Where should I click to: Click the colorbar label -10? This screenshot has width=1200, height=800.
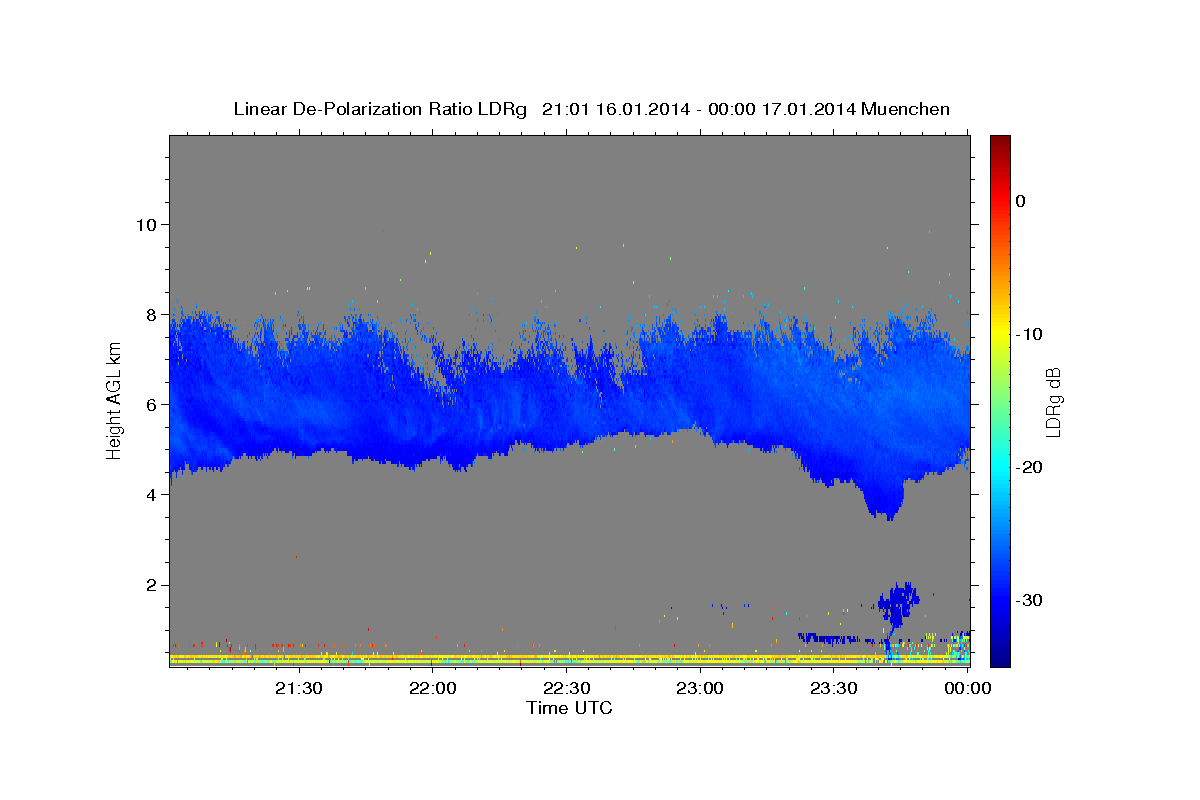[x=1029, y=334]
